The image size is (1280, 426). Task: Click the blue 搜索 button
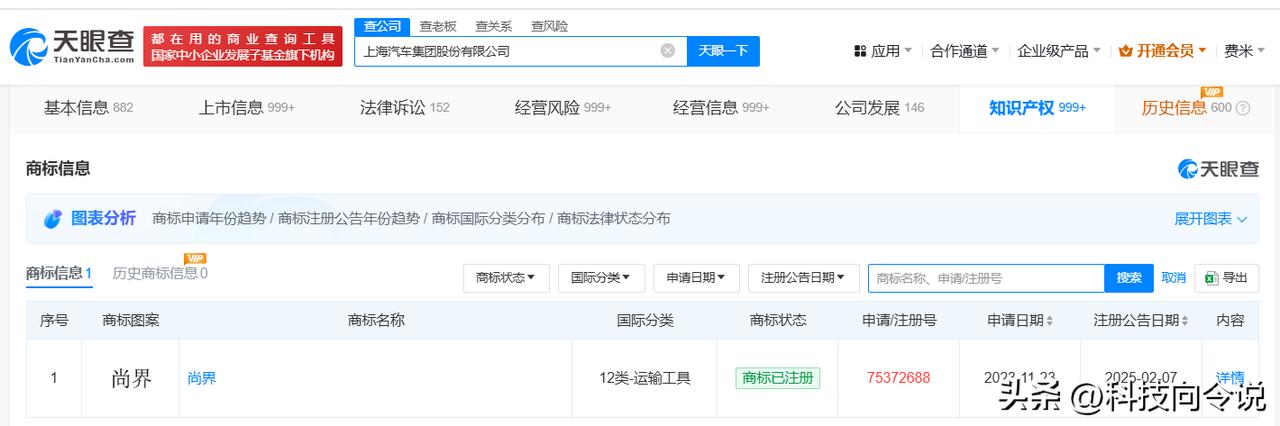tap(1129, 278)
